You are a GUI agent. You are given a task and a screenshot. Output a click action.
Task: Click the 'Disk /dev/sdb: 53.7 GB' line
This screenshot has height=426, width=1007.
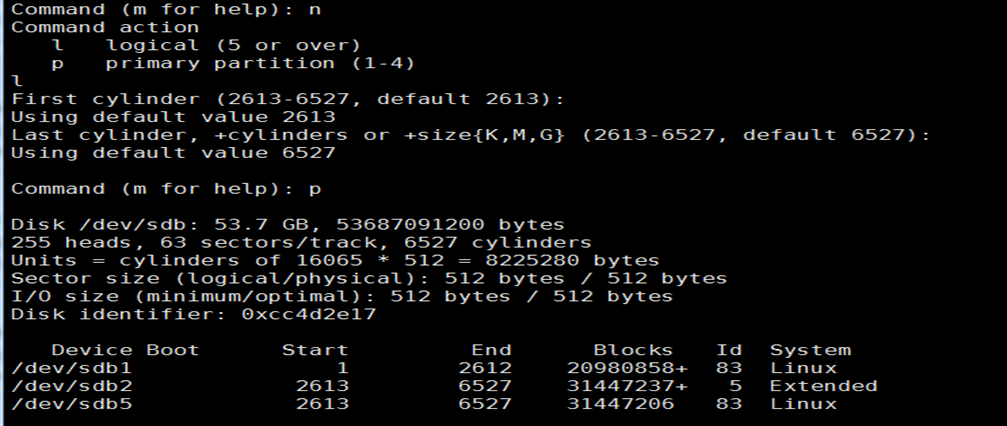[288, 225]
